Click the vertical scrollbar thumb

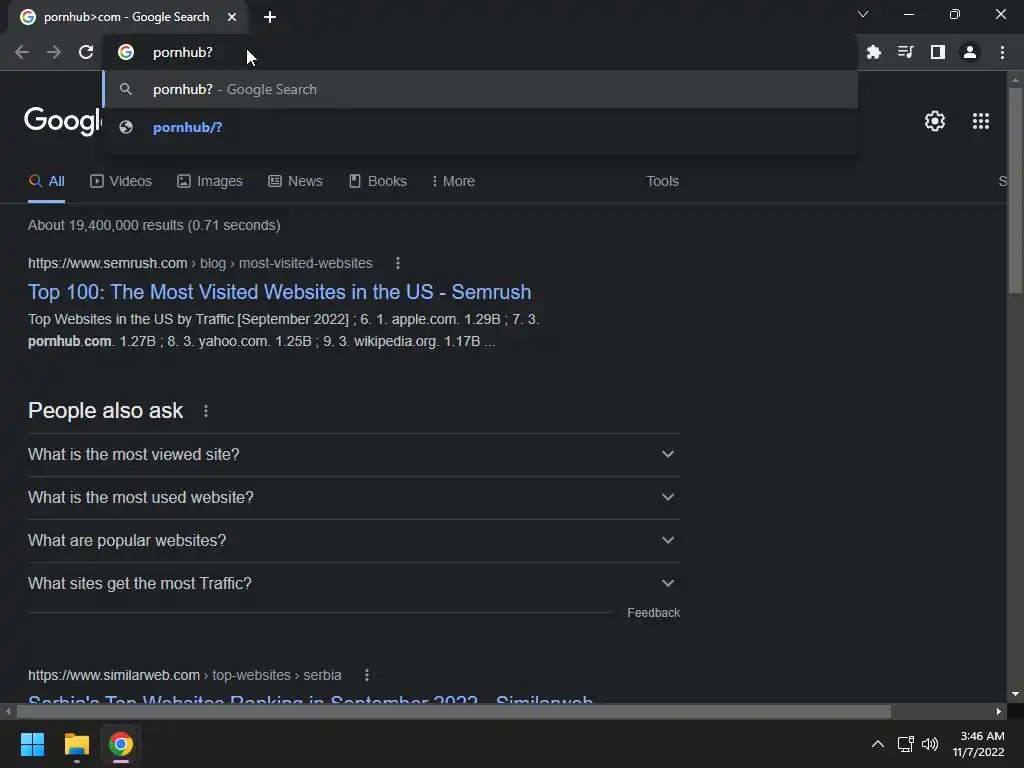click(1015, 189)
